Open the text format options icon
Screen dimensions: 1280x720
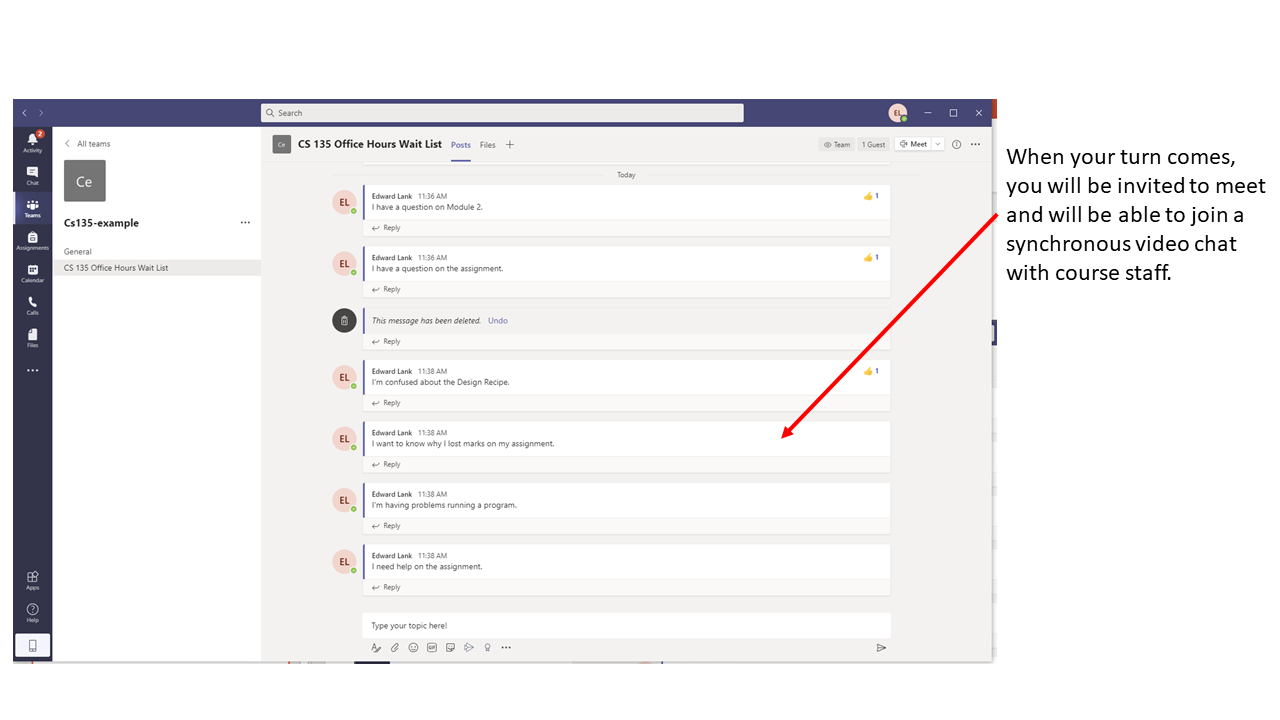coord(376,648)
